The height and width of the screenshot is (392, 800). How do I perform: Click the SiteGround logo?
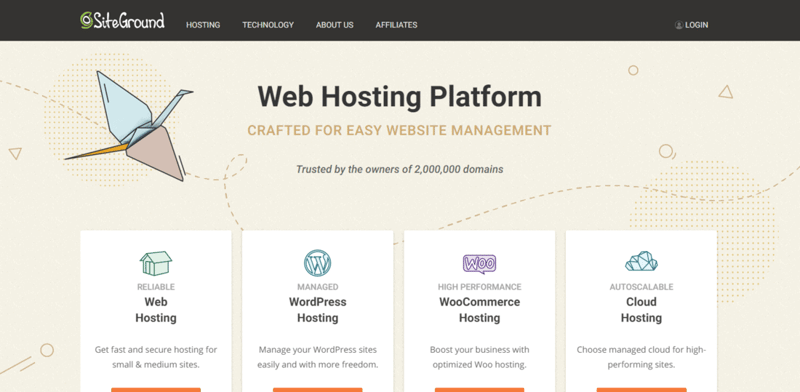[122, 20]
